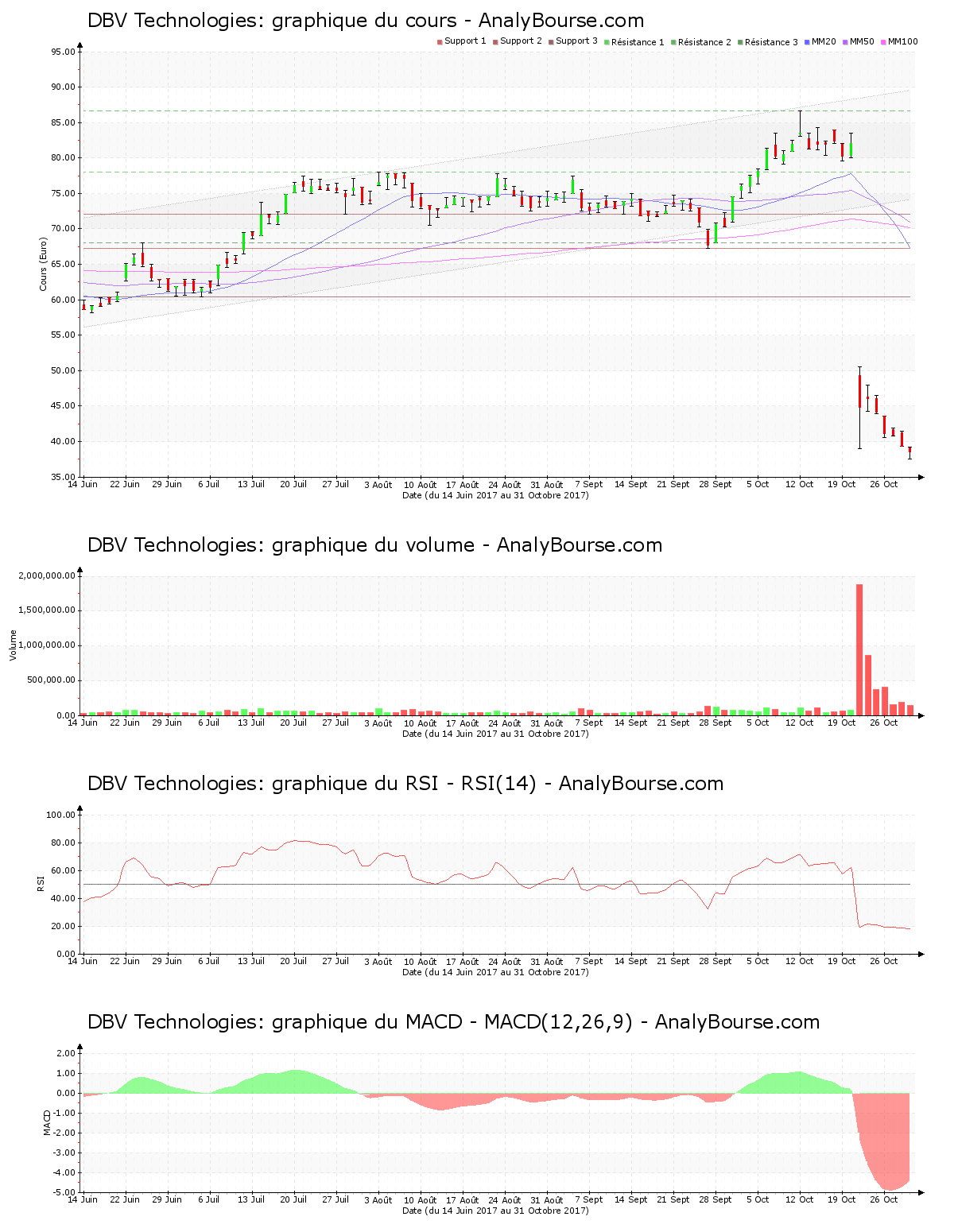Click the date range caption under the price chart
Screen dimensions: 954x1232
coord(495,495)
